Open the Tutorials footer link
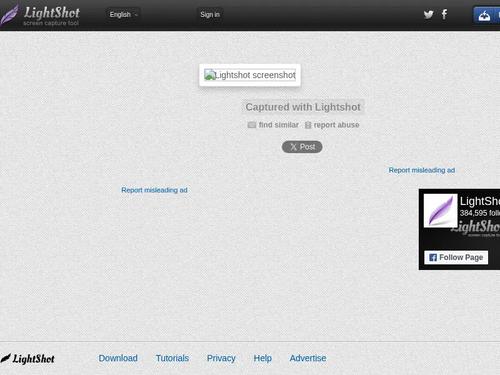Viewport: 500px width, 375px height. tap(172, 358)
